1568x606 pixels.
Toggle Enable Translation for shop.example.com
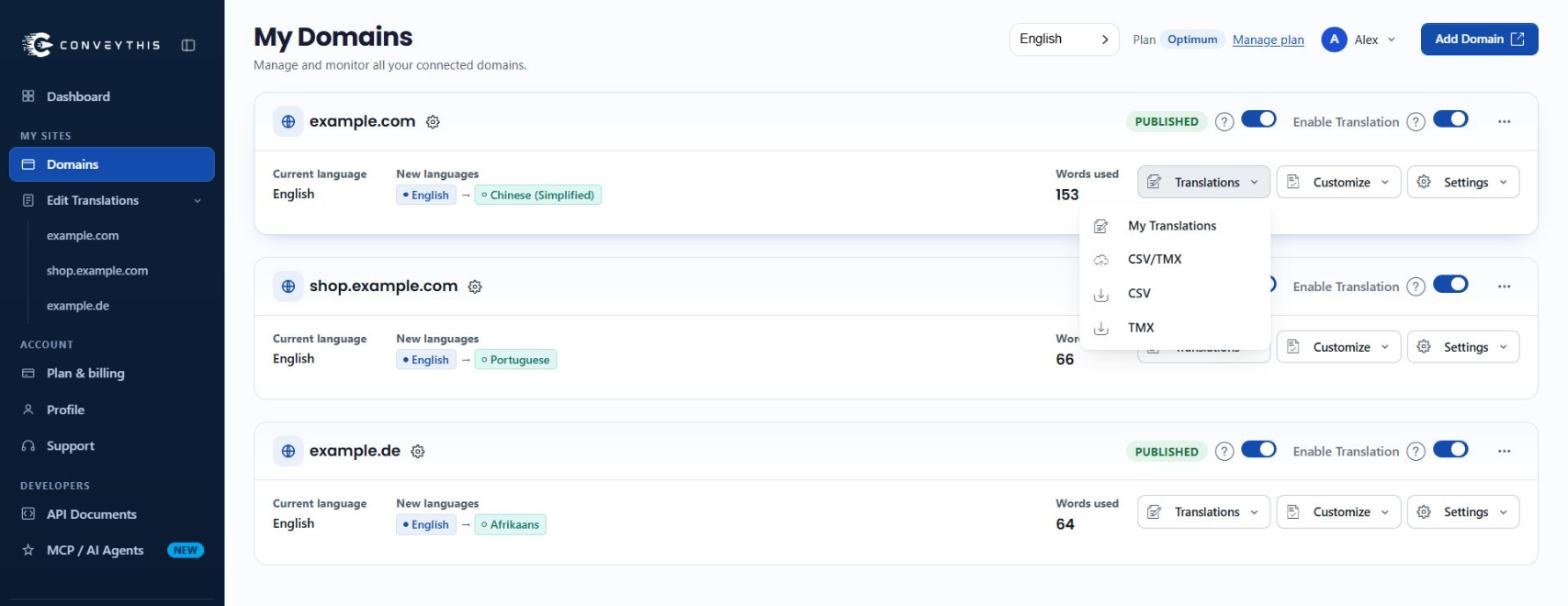coord(1451,284)
